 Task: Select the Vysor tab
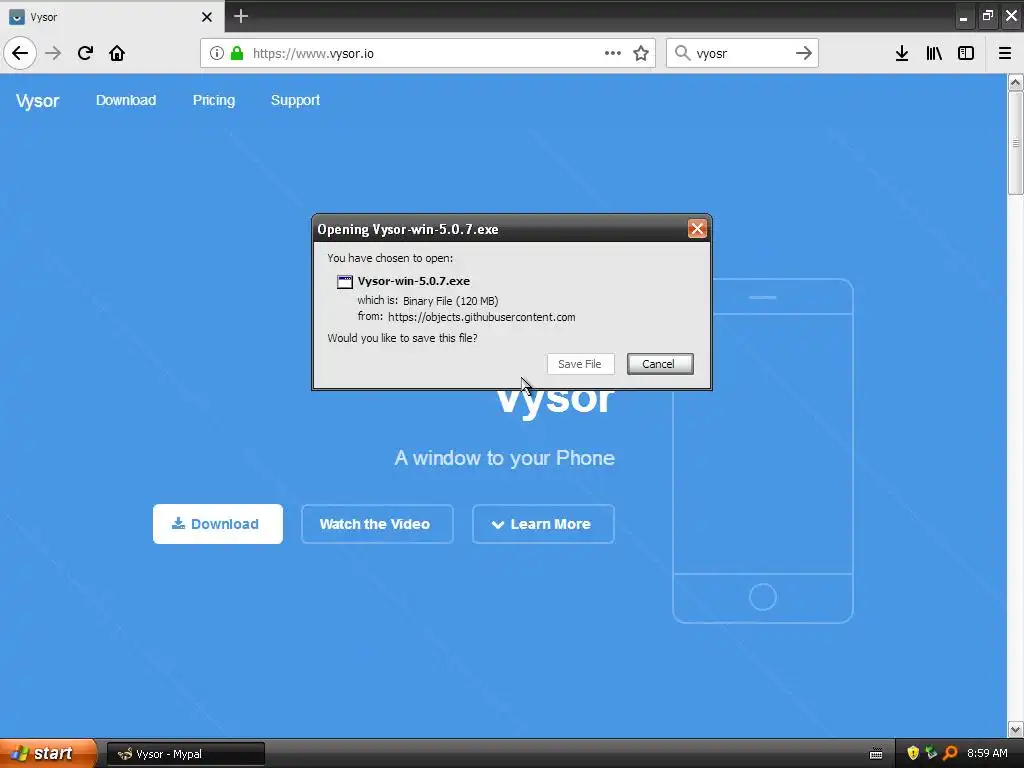112,17
